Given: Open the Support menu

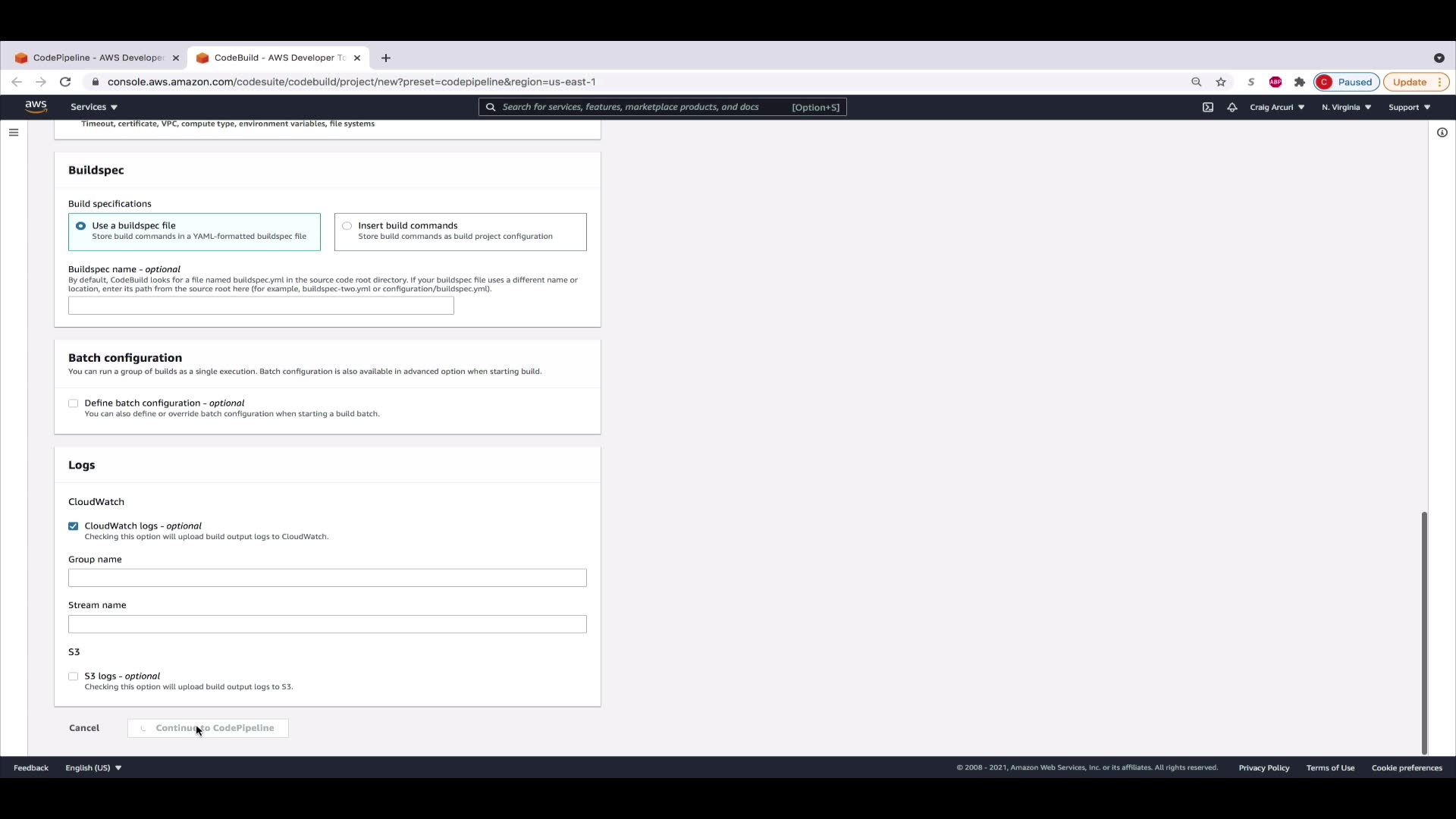Looking at the screenshot, I should (x=1409, y=107).
